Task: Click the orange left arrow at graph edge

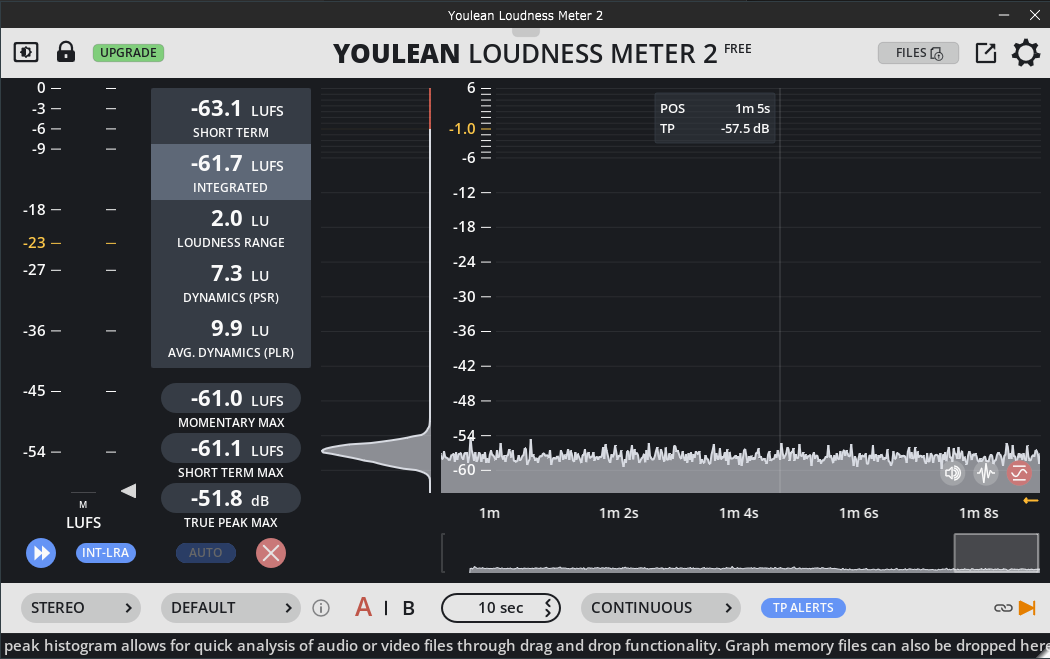Action: pyautogui.click(x=1031, y=500)
